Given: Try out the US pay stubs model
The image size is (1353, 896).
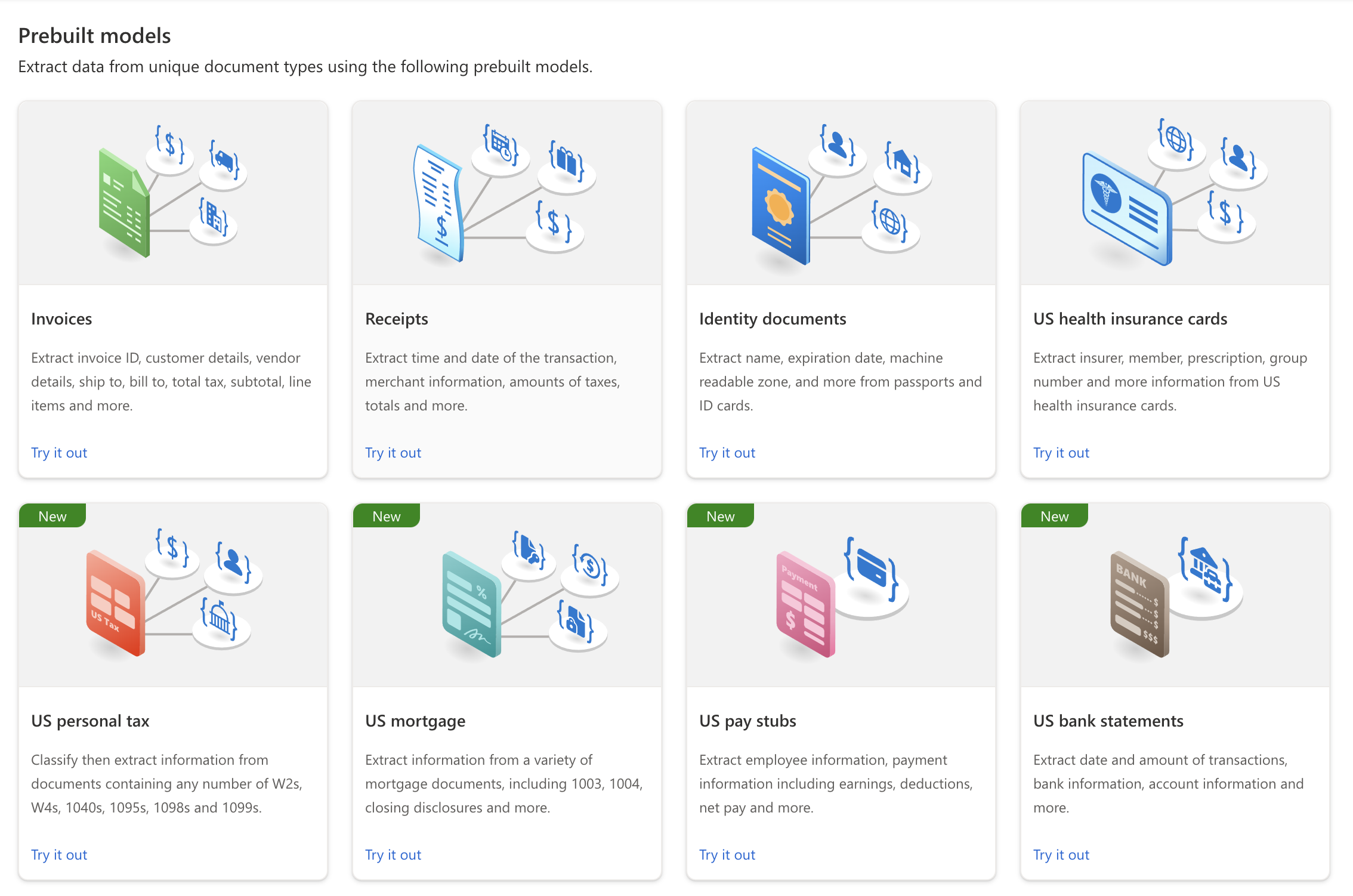Looking at the screenshot, I should click(x=727, y=855).
